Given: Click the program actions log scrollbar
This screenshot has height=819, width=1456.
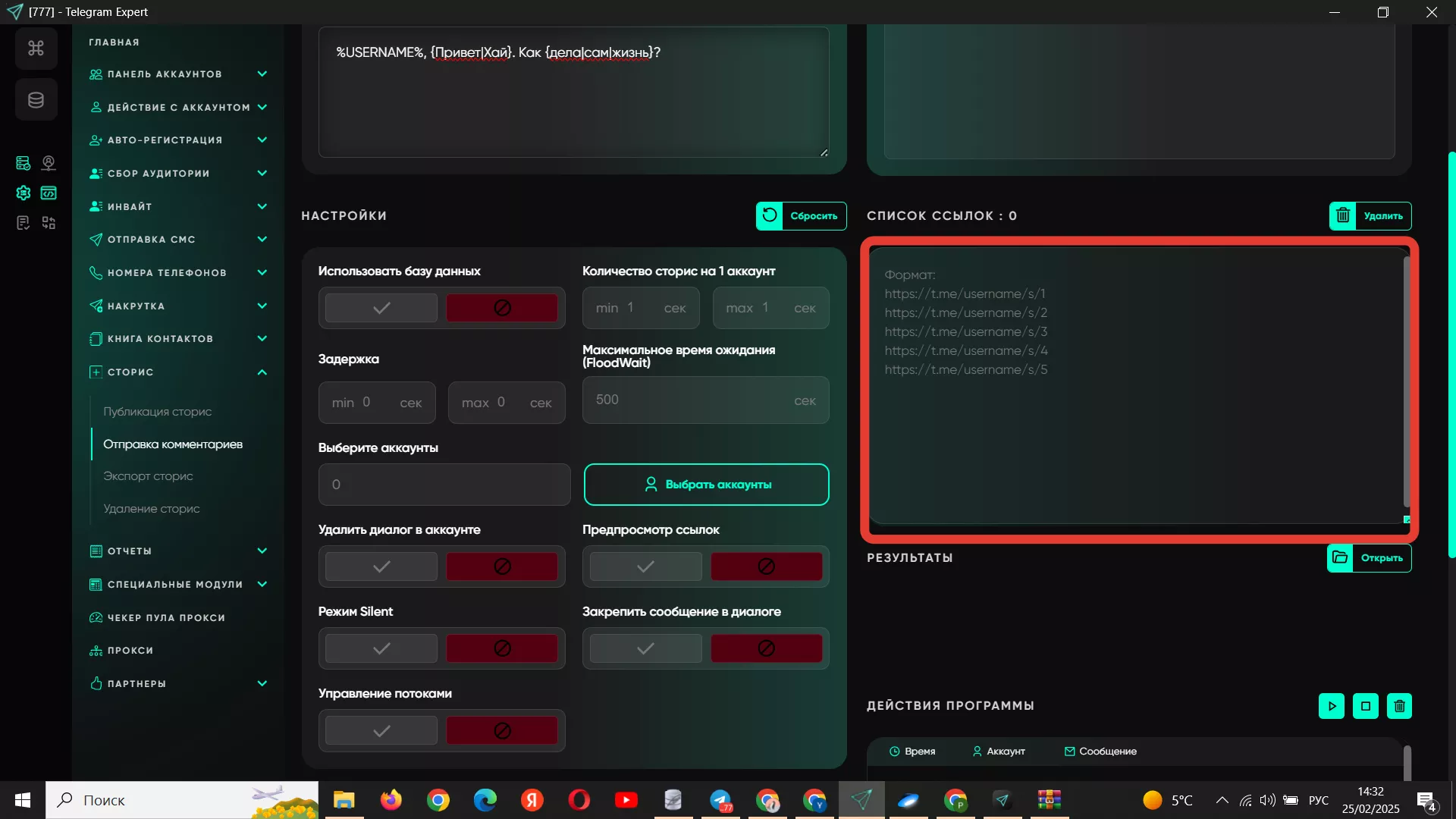Looking at the screenshot, I should pos(1407,763).
